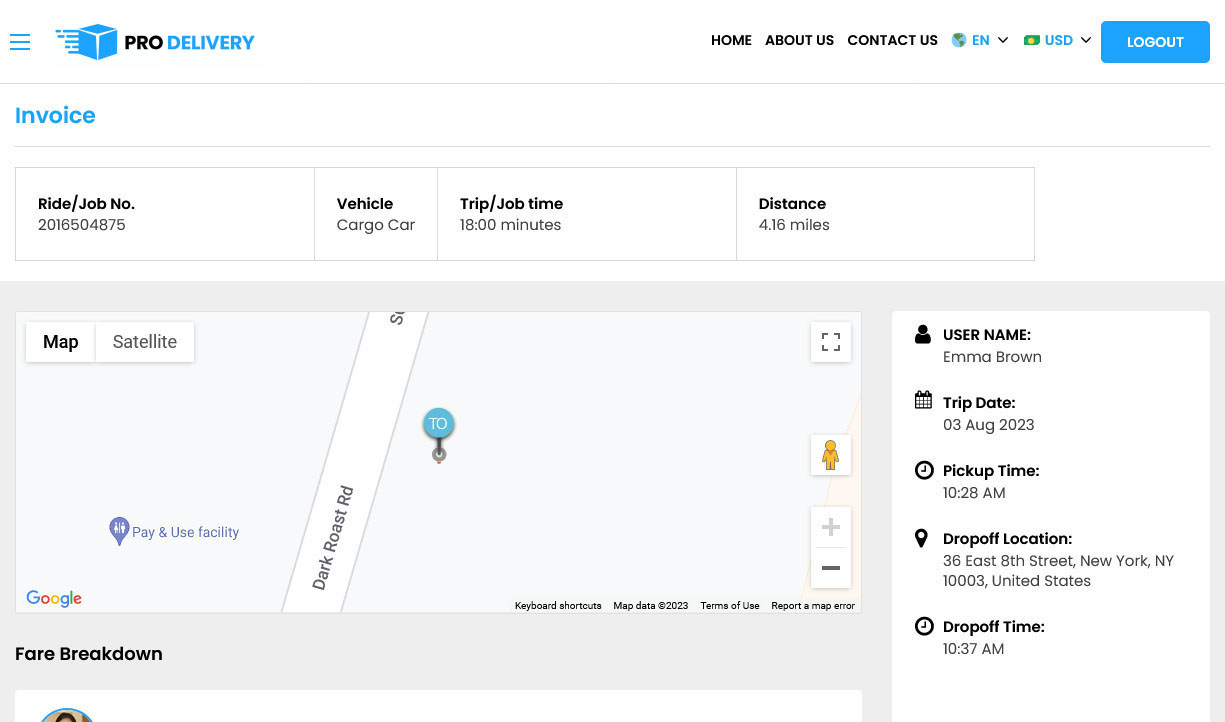This screenshot has height=722, width=1225.
Task: Click the avatar under Fare Breakdown
Action: (x=67, y=715)
